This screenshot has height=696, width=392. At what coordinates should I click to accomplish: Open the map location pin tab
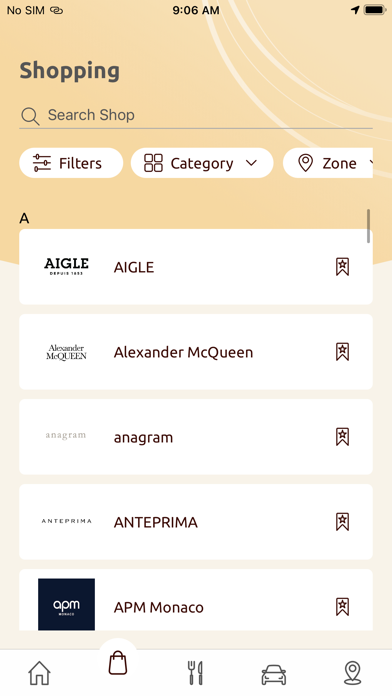(352, 673)
